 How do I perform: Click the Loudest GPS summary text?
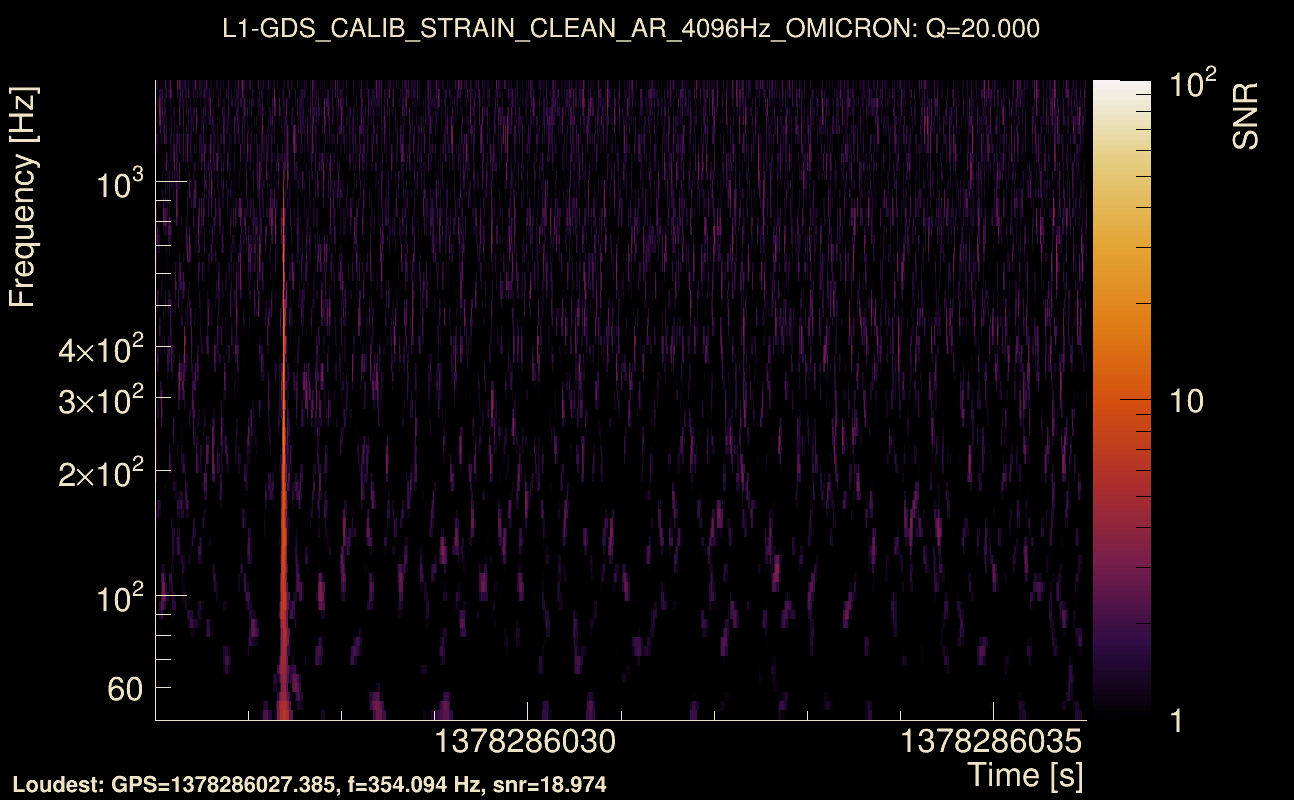(309, 785)
